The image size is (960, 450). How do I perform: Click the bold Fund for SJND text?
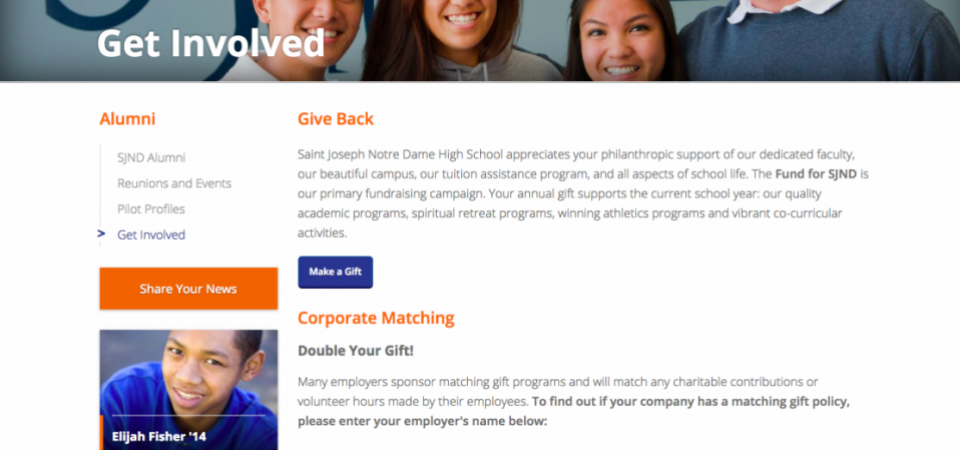[x=816, y=174]
